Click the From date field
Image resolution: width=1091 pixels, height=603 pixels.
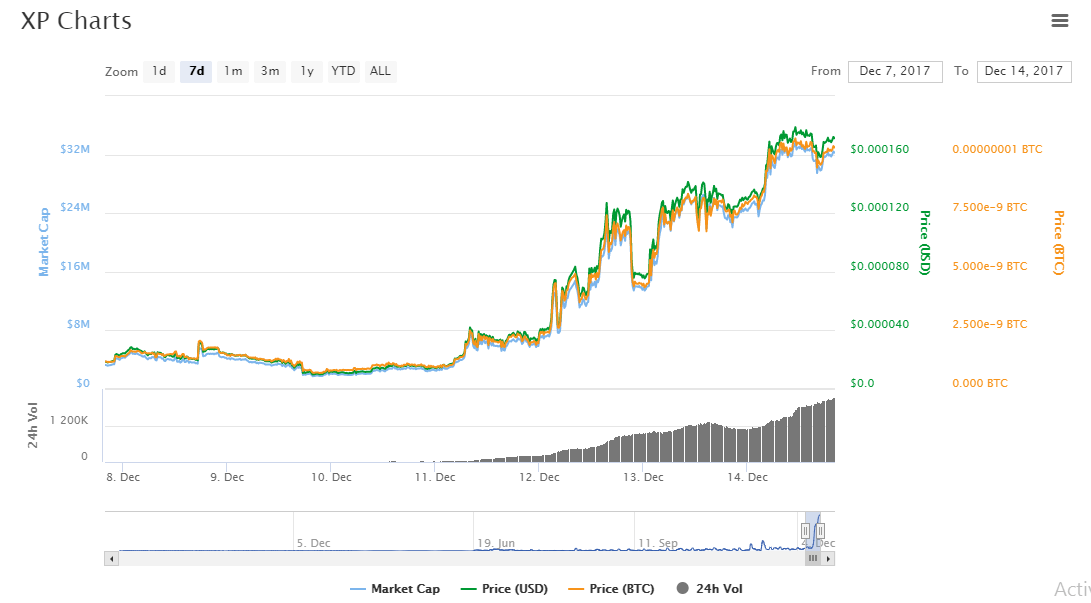(x=895, y=71)
